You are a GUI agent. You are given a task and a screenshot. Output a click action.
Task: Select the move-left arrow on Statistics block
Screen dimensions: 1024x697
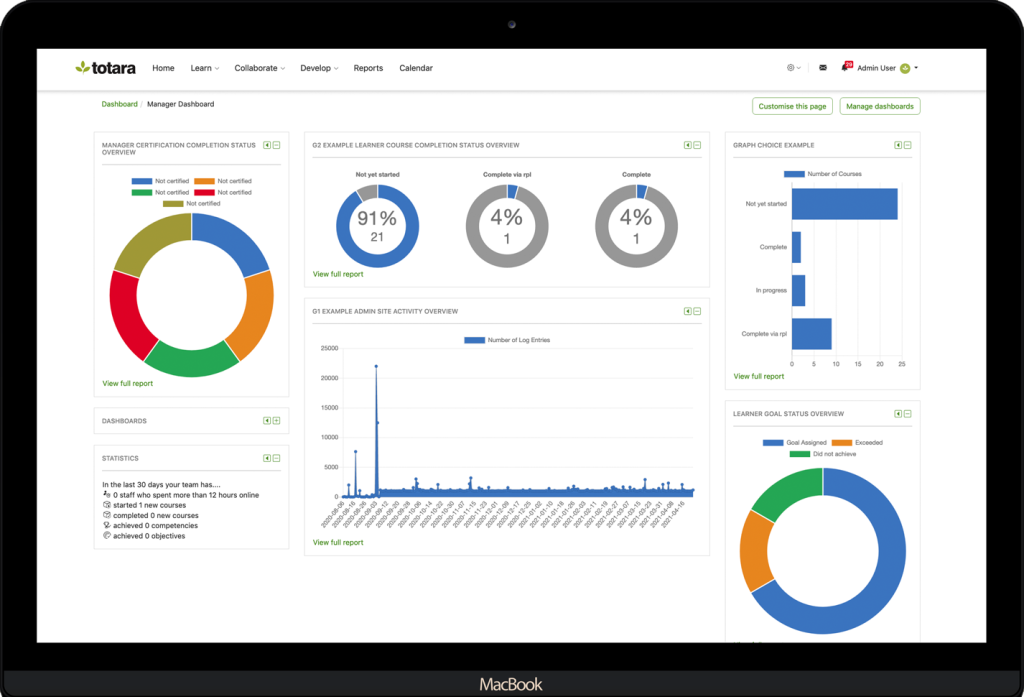pyautogui.click(x=266, y=458)
